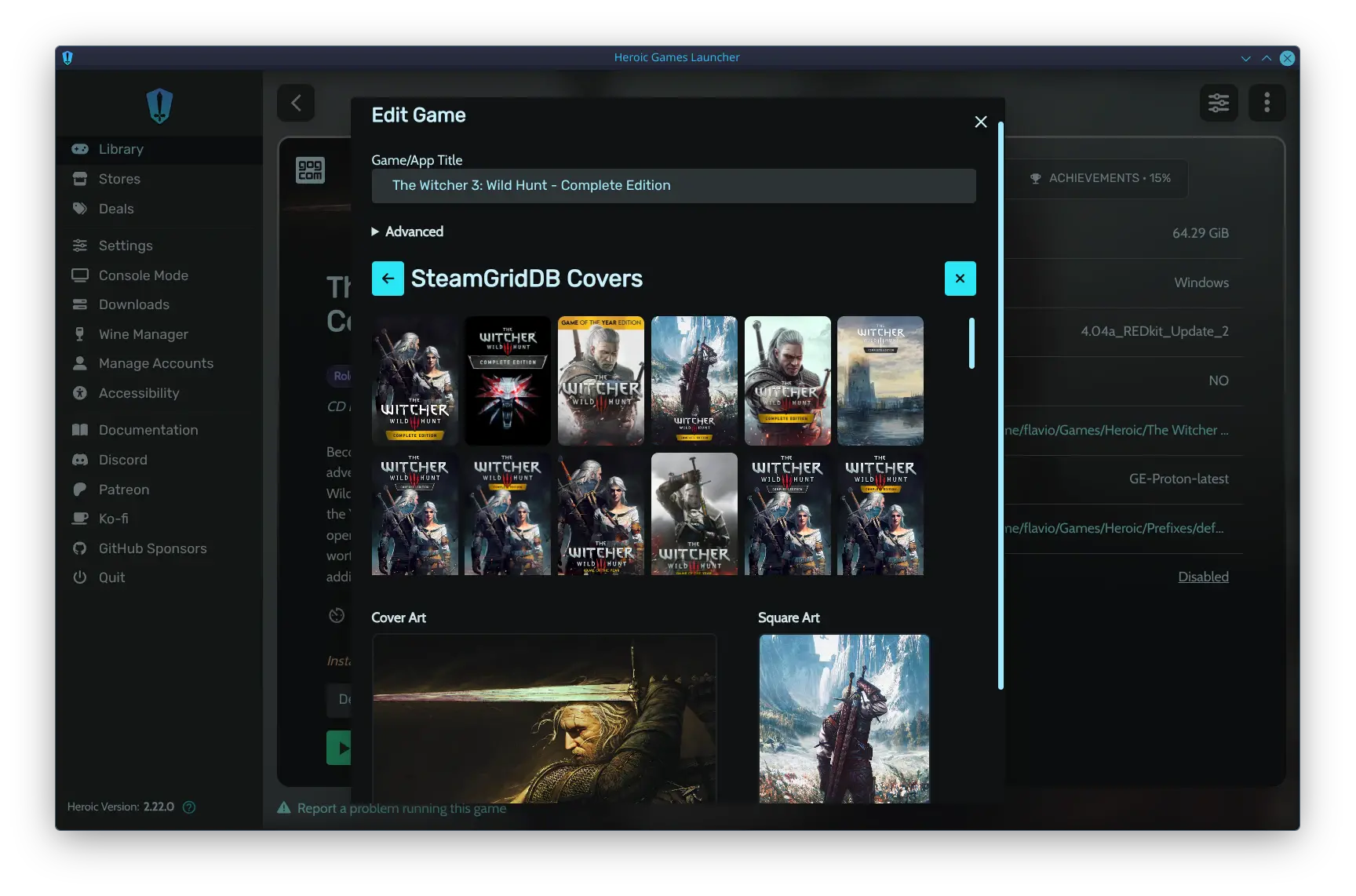The width and height of the screenshot is (1356, 896).
Task: Click the Disabled link
Action: pyautogui.click(x=1203, y=577)
